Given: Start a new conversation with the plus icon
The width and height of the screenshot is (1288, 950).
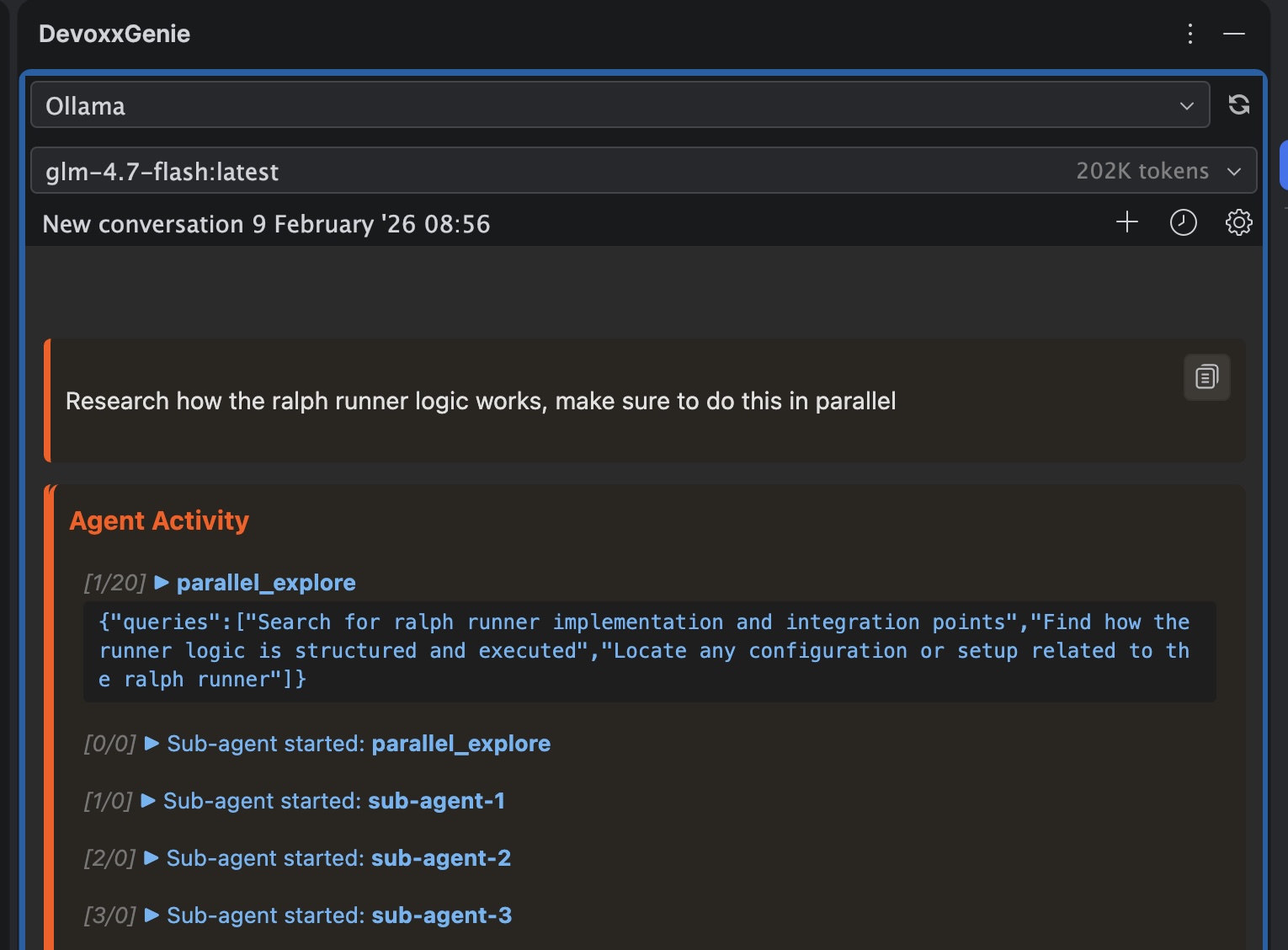Looking at the screenshot, I should point(1127,222).
